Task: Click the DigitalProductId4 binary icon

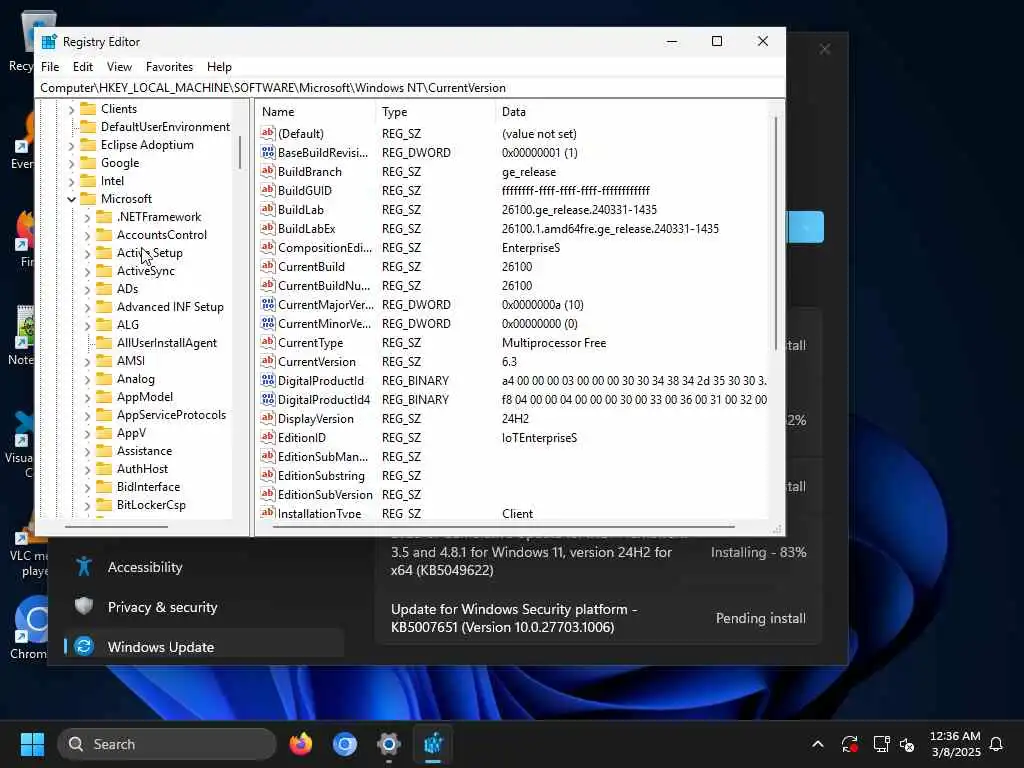Action: pos(268,399)
